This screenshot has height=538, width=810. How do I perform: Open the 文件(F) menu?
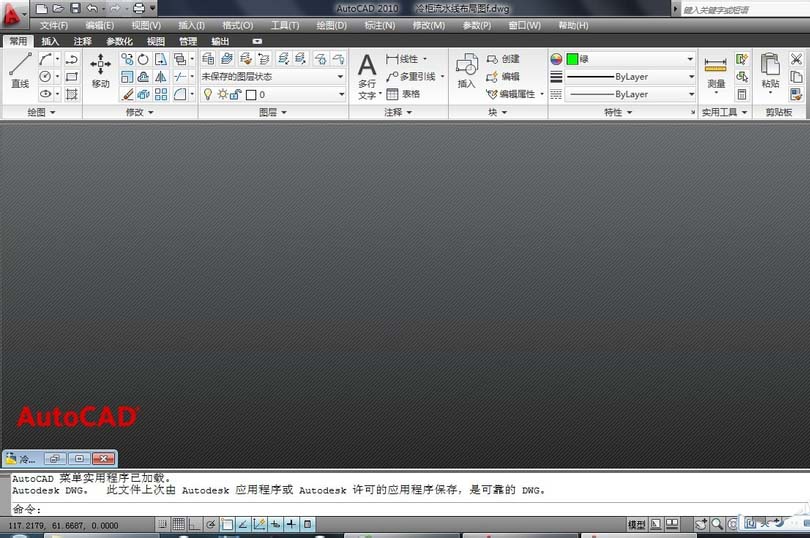54,25
